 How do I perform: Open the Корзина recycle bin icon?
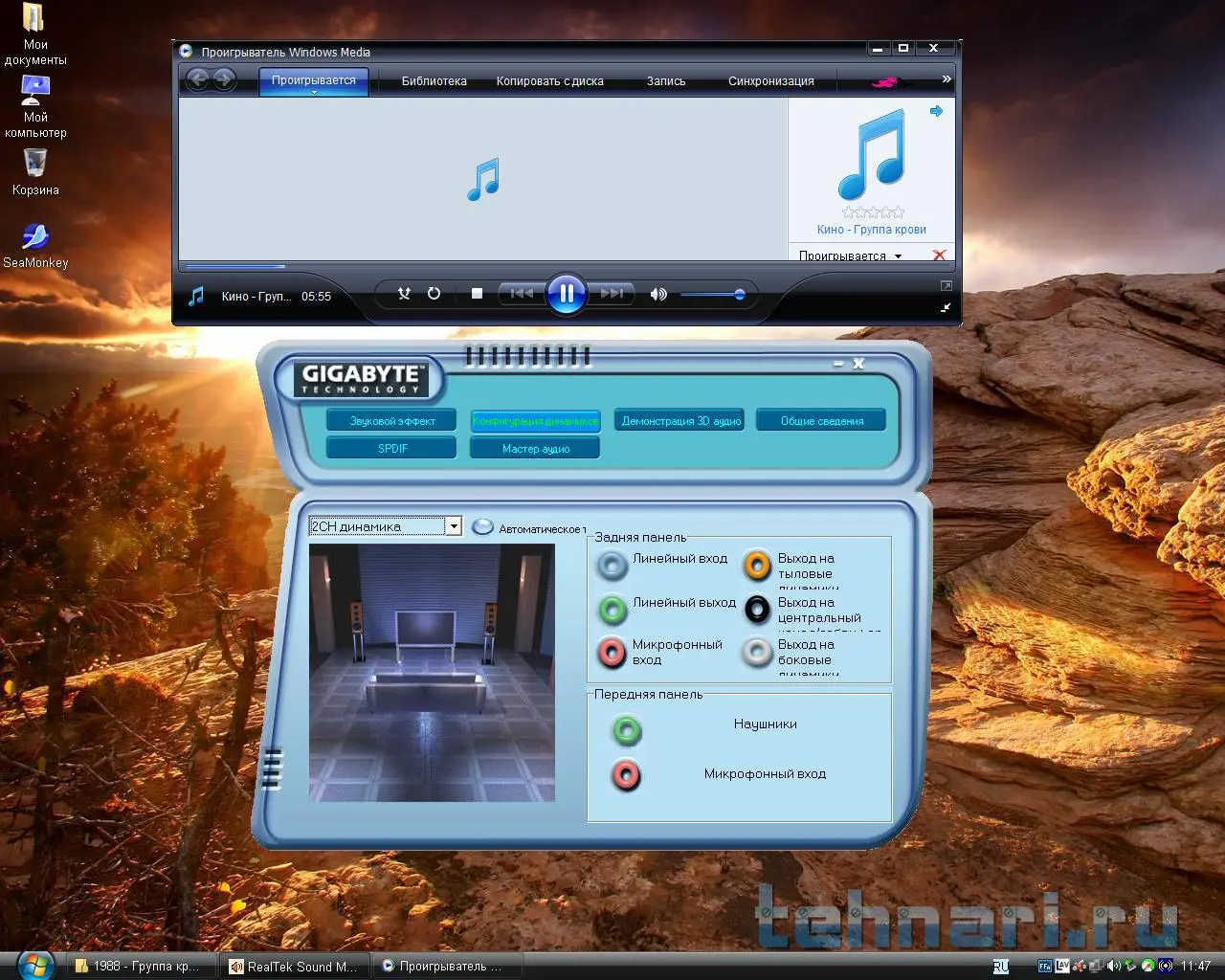pos(35,173)
